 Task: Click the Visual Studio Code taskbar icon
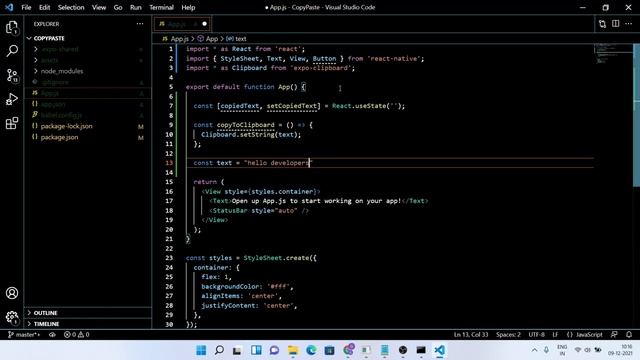point(439,350)
